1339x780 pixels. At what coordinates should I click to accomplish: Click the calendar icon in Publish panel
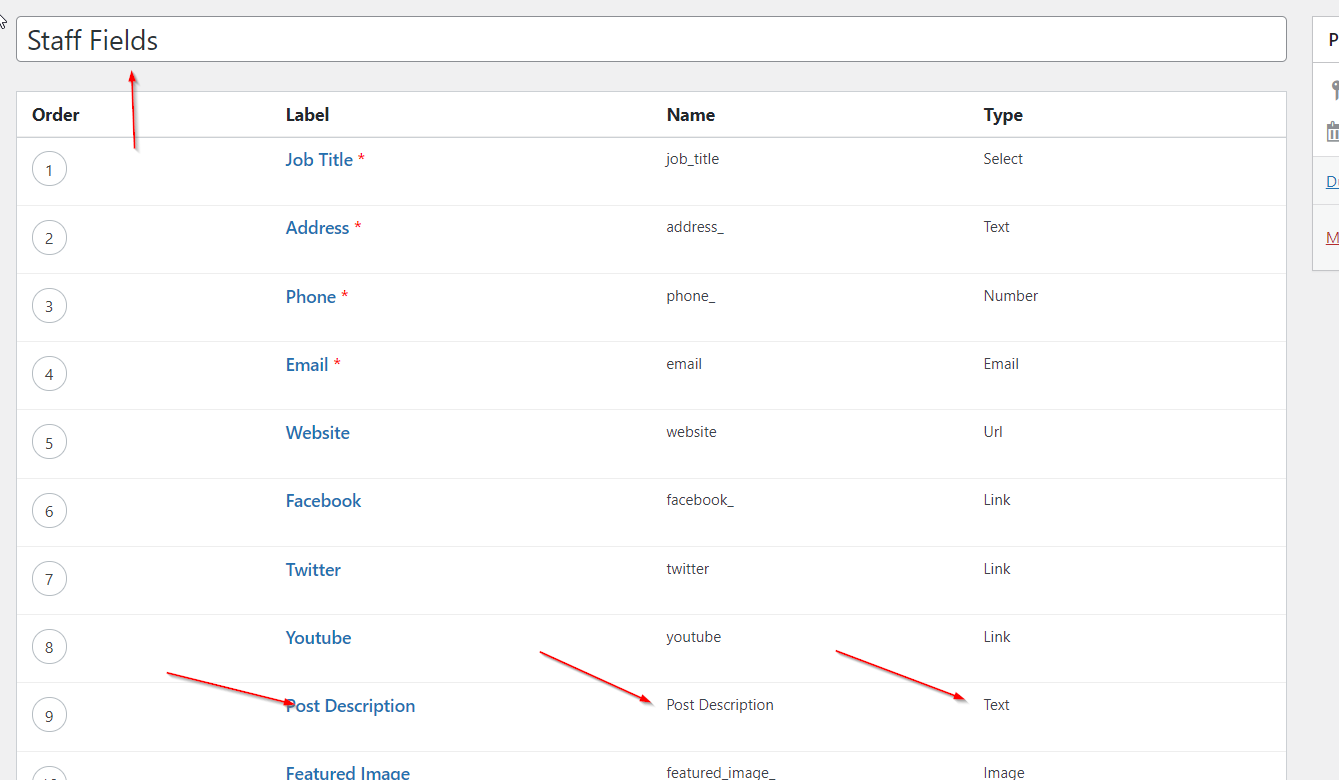click(x=1333, y=132)
